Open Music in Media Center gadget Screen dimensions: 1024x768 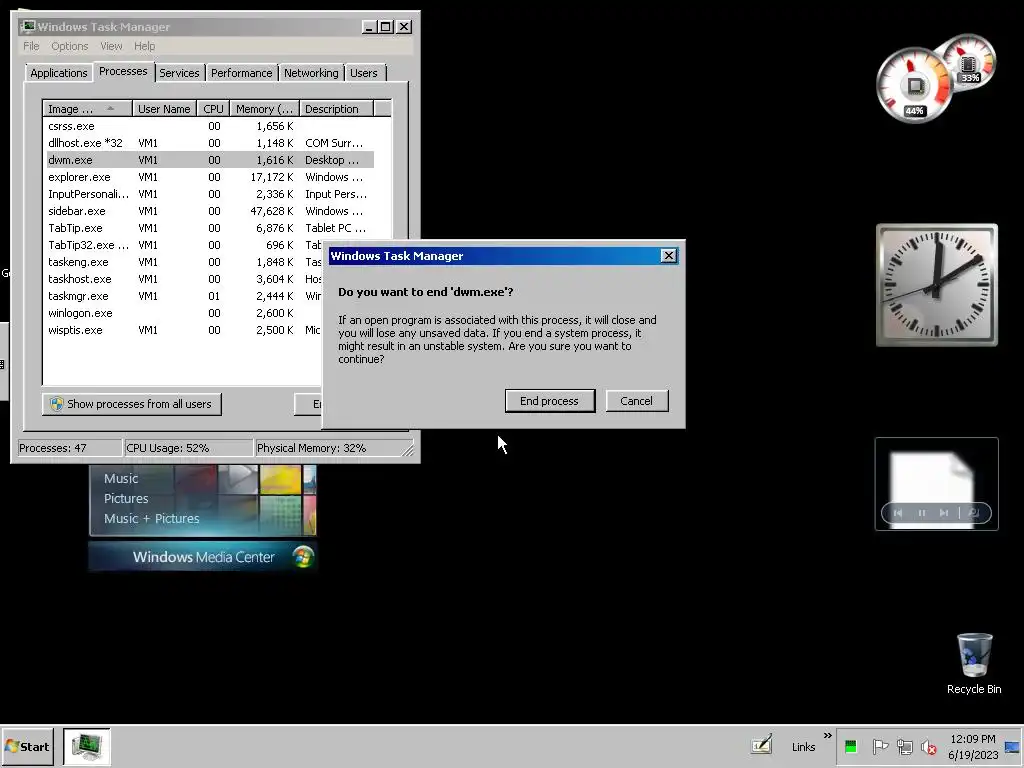click(121, 479)
